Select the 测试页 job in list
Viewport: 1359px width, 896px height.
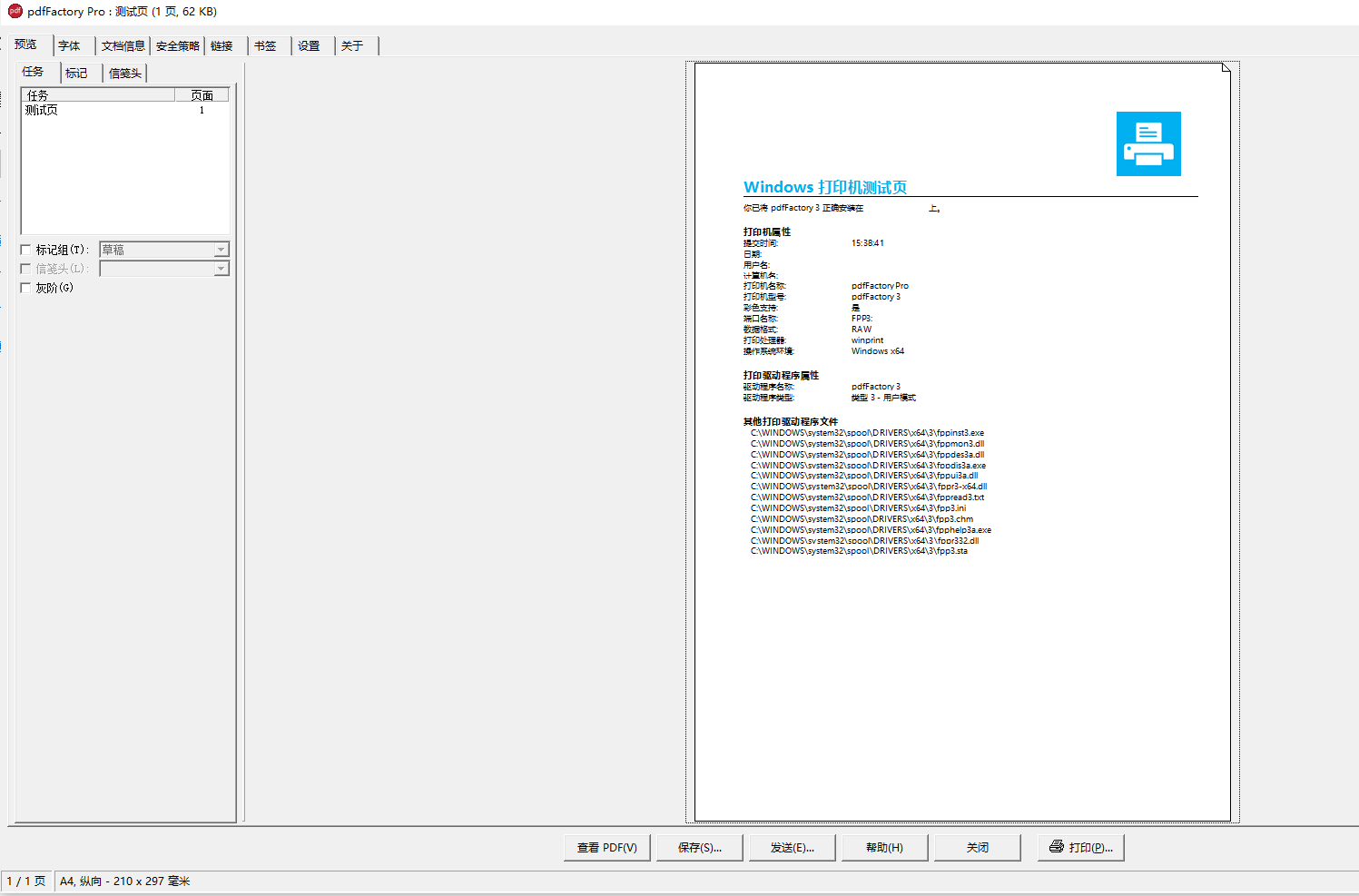[42, 110]
